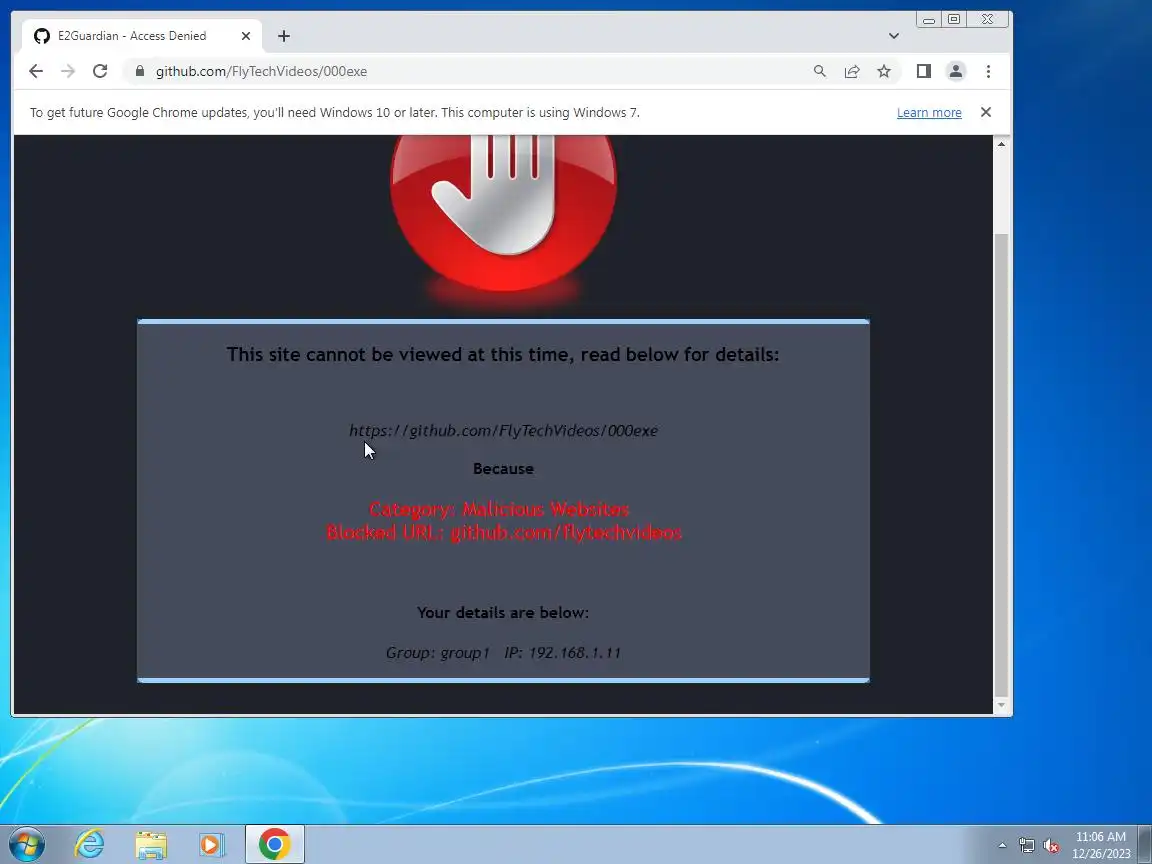Click the 'Blocked URL: github.com/flytechvideos' line
This screenshot has width=1152, height=864.
click(504, 533)
